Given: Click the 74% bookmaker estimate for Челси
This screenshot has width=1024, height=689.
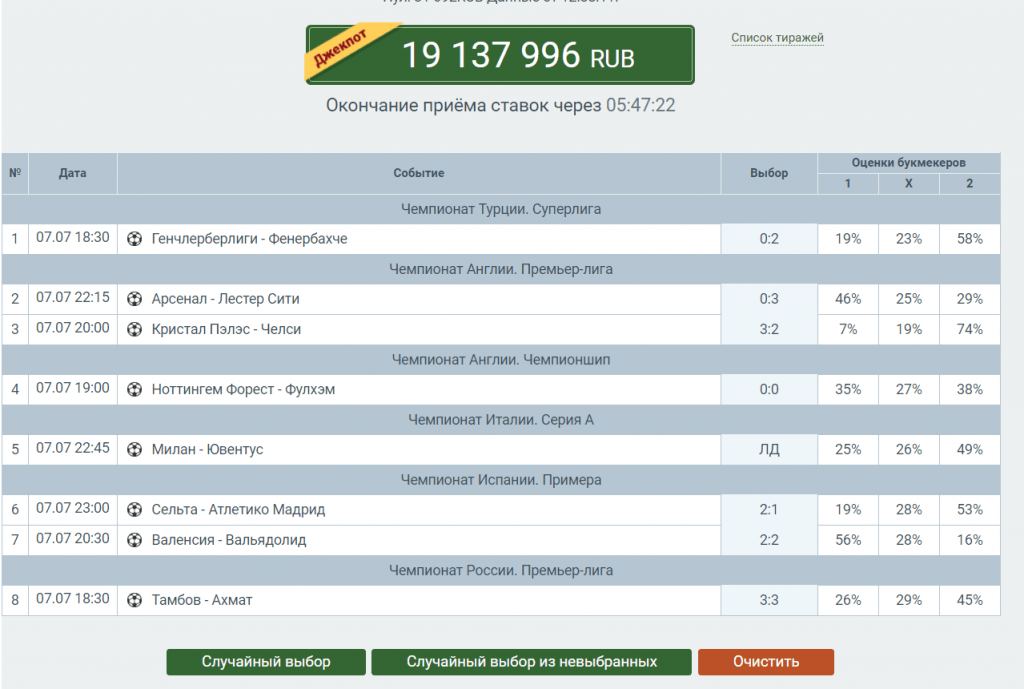Looking at the screenshot, I should coord(970,329).
